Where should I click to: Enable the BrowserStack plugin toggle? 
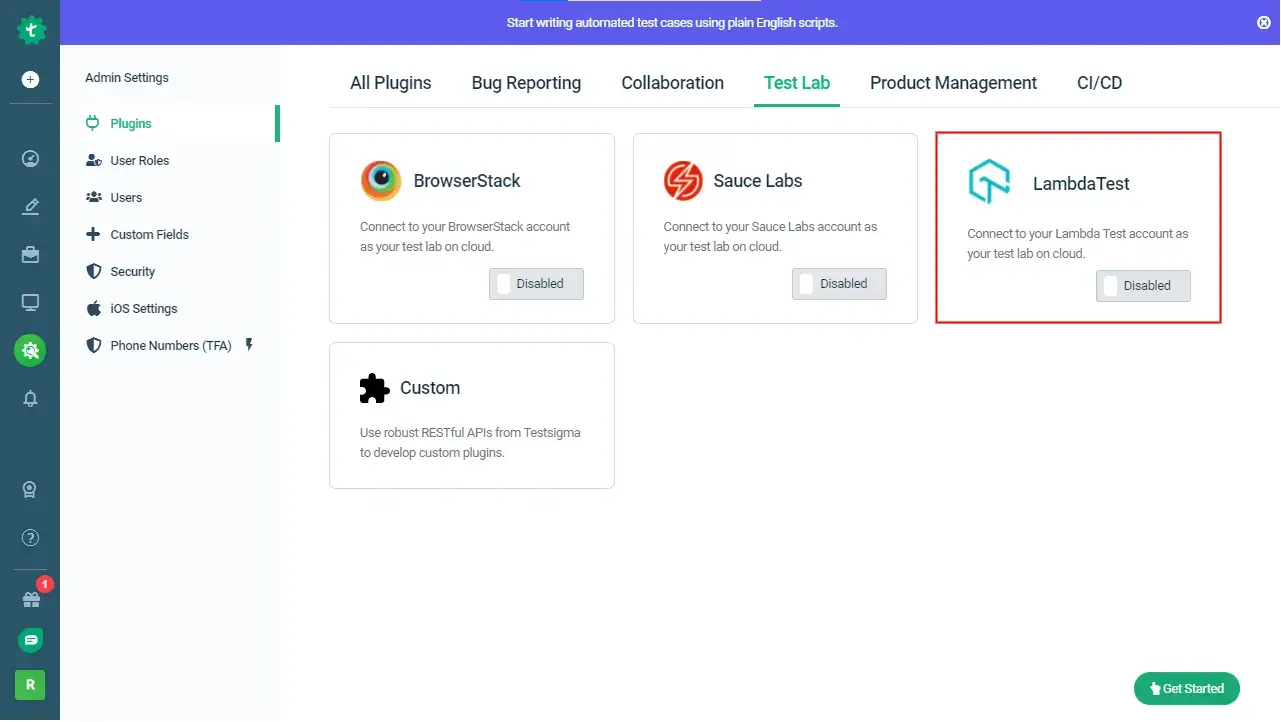pyautogui.click(x=536, y=283)
